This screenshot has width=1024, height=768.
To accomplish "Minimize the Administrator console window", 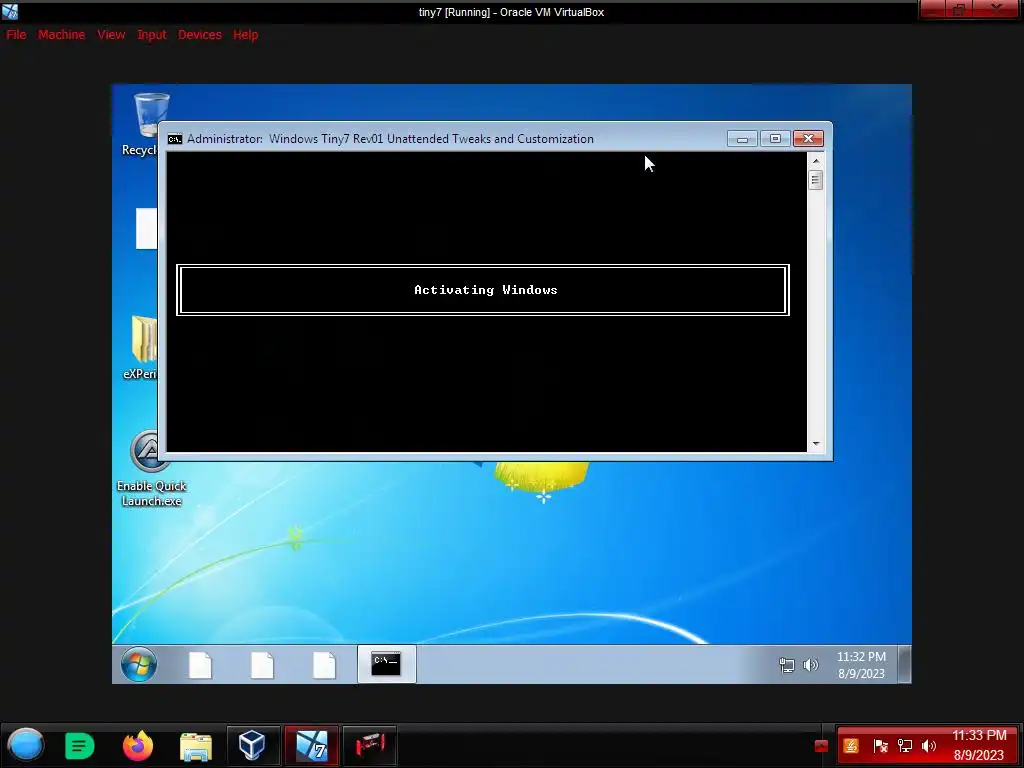I will pos(743,138).
